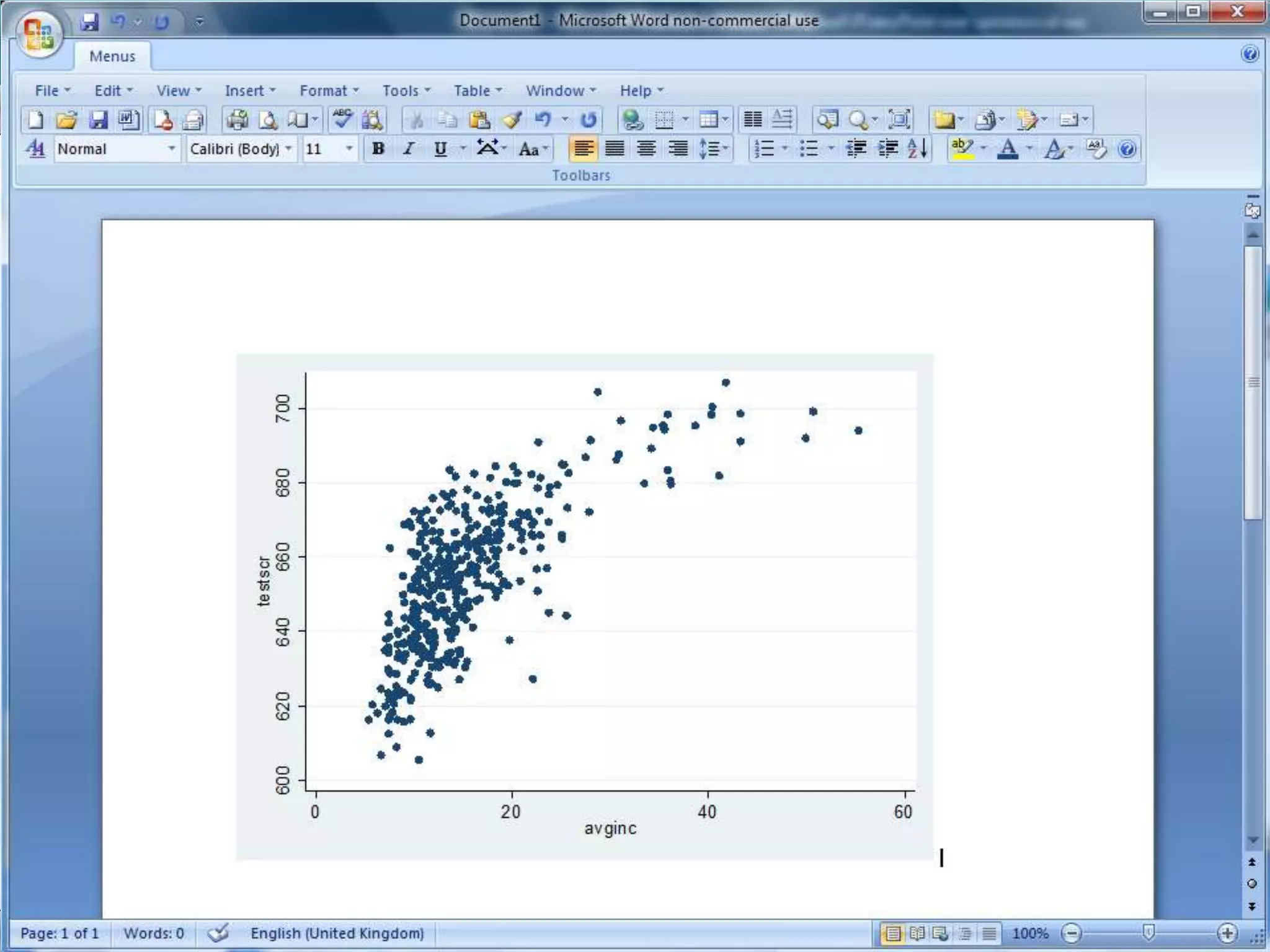
Task: Open the Calibri (Body) font dropdown
Action: tap(288, 149)
